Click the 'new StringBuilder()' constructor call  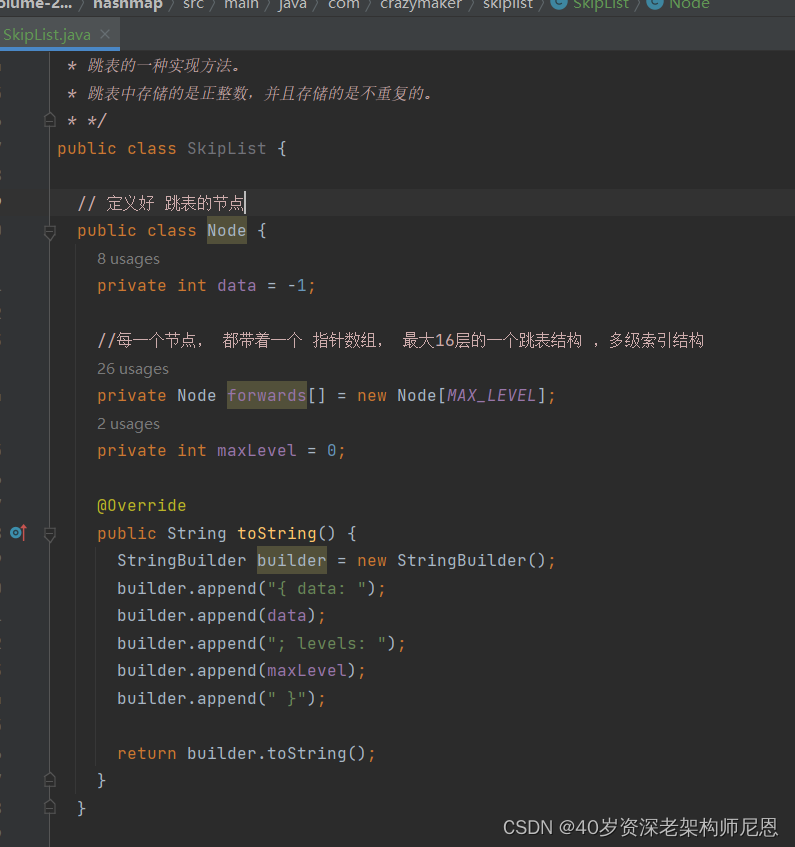click(452, 560)
